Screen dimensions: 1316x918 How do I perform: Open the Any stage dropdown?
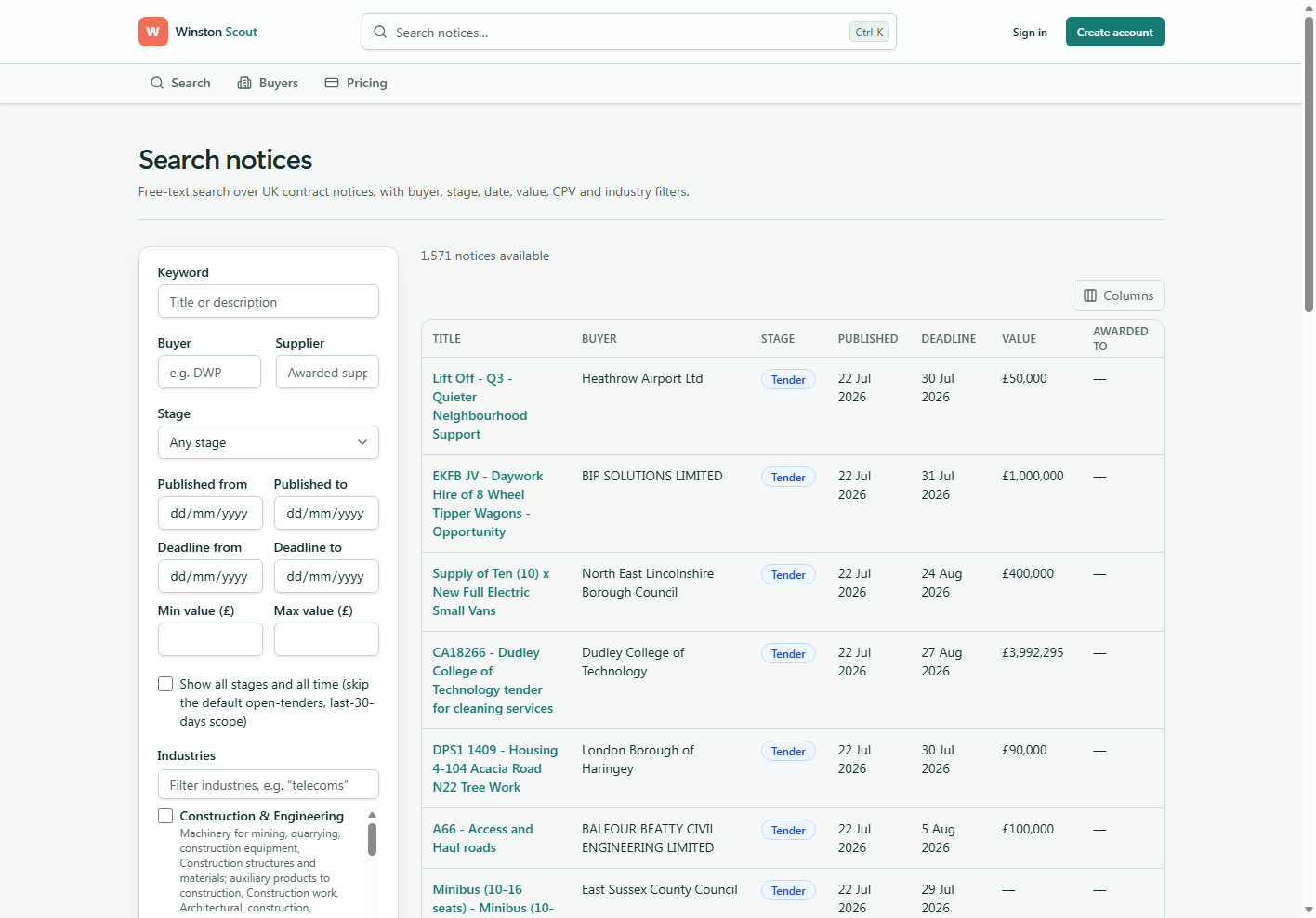click(268, 442)
